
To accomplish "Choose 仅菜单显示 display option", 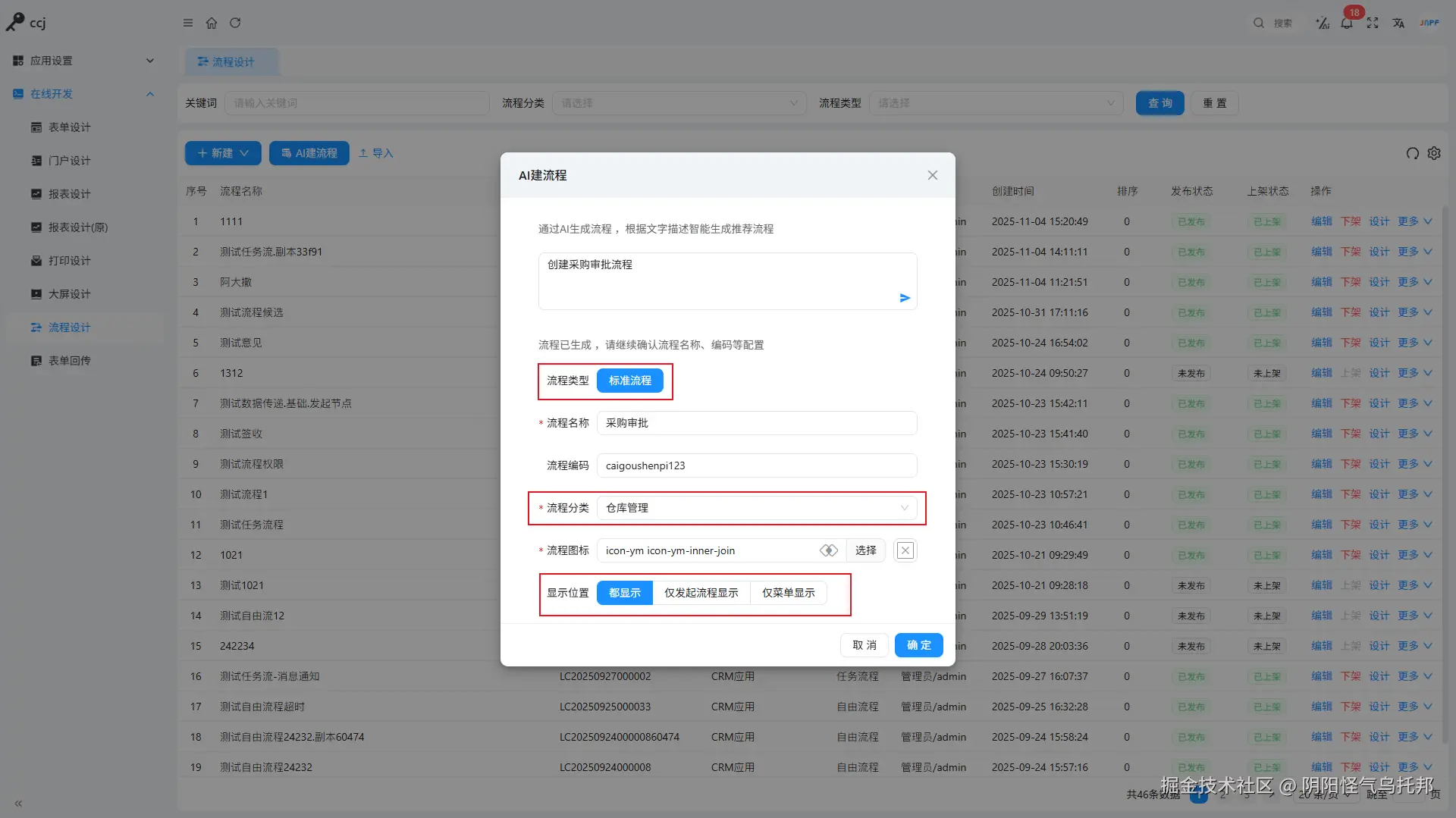I will [x=789, y=593].
